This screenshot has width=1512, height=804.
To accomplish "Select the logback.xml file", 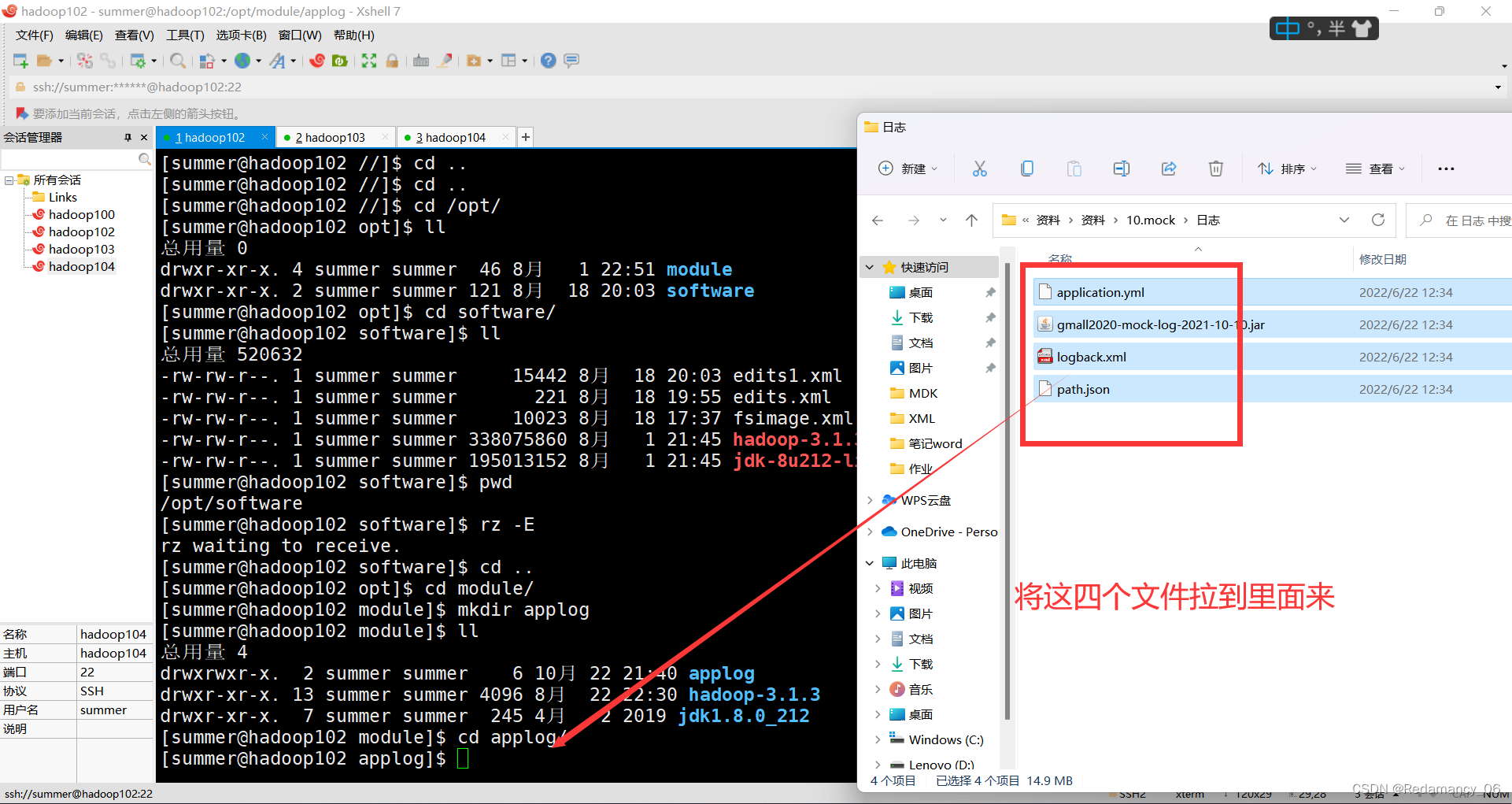I will pos(1091,358).
